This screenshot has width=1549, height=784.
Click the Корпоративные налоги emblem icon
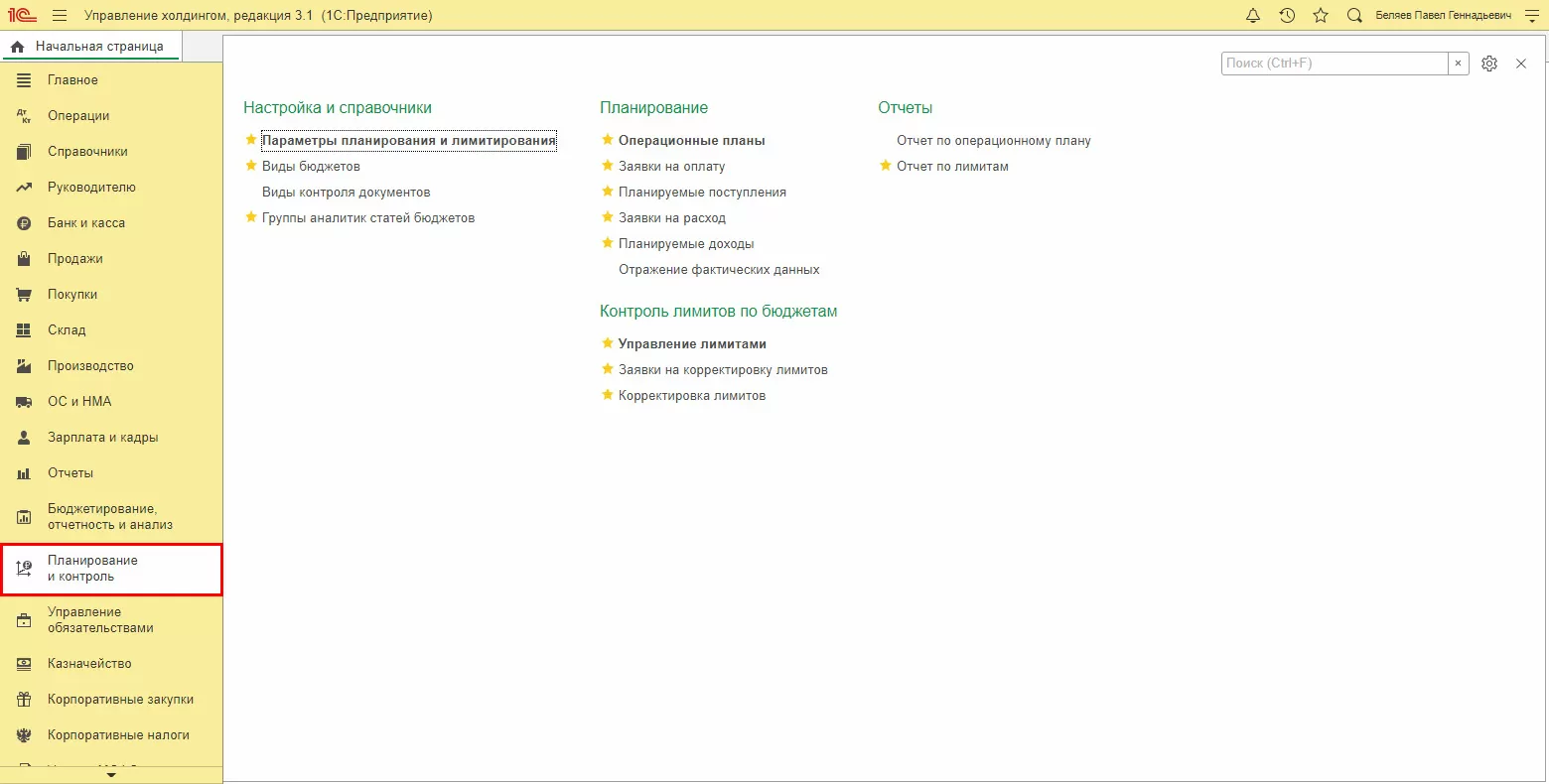25,735
